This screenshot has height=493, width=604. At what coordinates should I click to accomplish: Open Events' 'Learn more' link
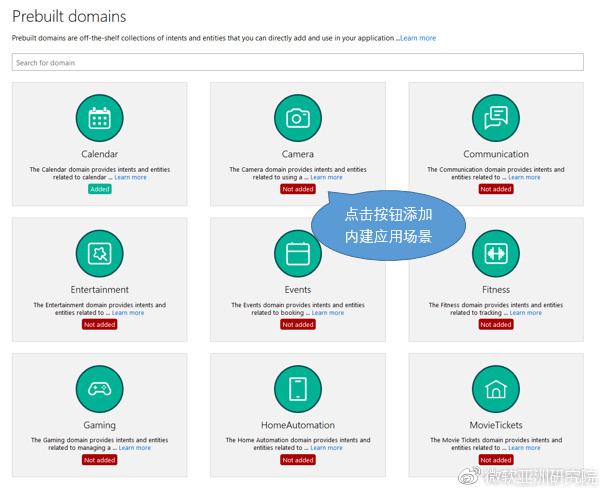[x=327, y=313]
